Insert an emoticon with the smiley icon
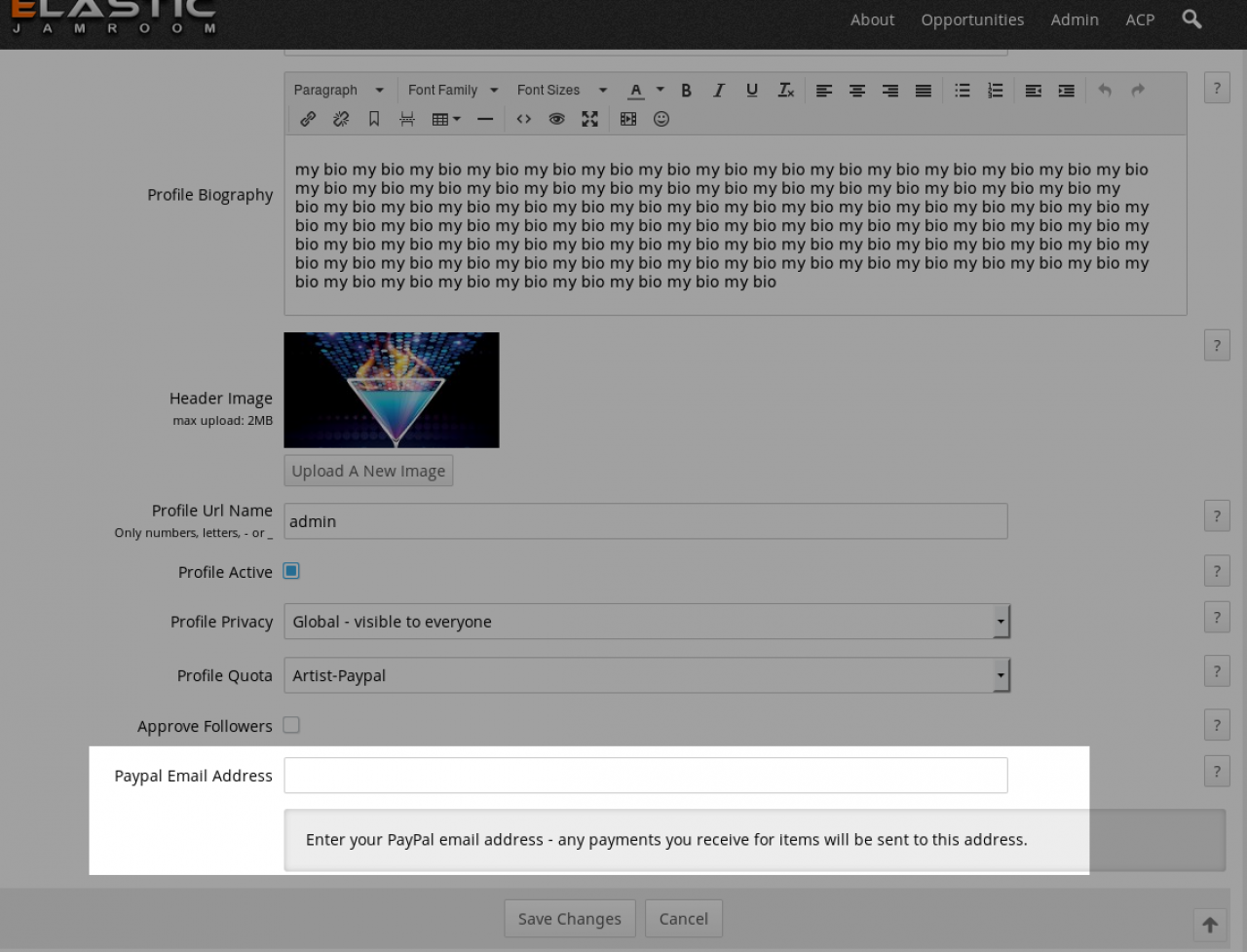Screen dimensions: 1247x952 [661, 119]
